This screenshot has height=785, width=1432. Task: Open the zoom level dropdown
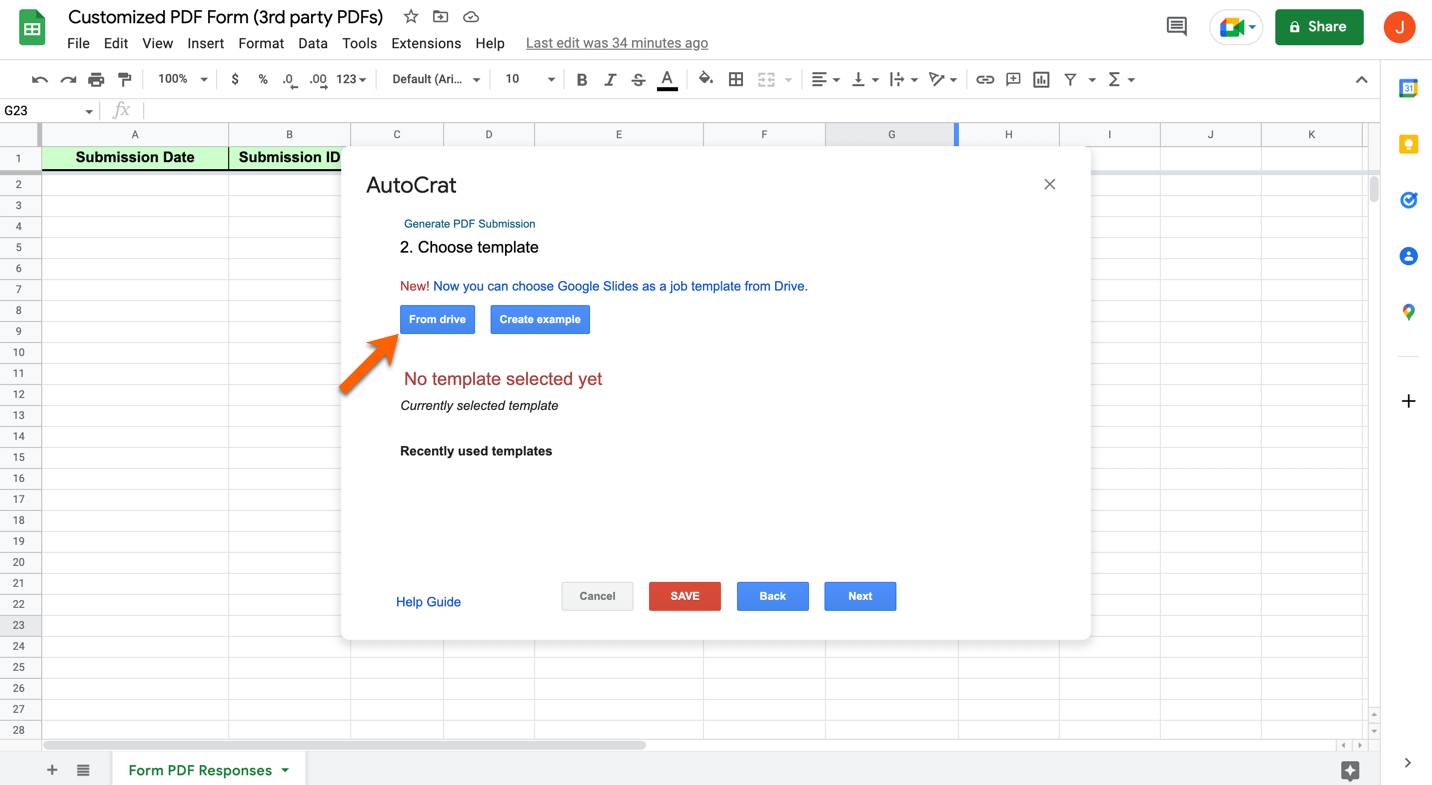(x=182, y=80)
